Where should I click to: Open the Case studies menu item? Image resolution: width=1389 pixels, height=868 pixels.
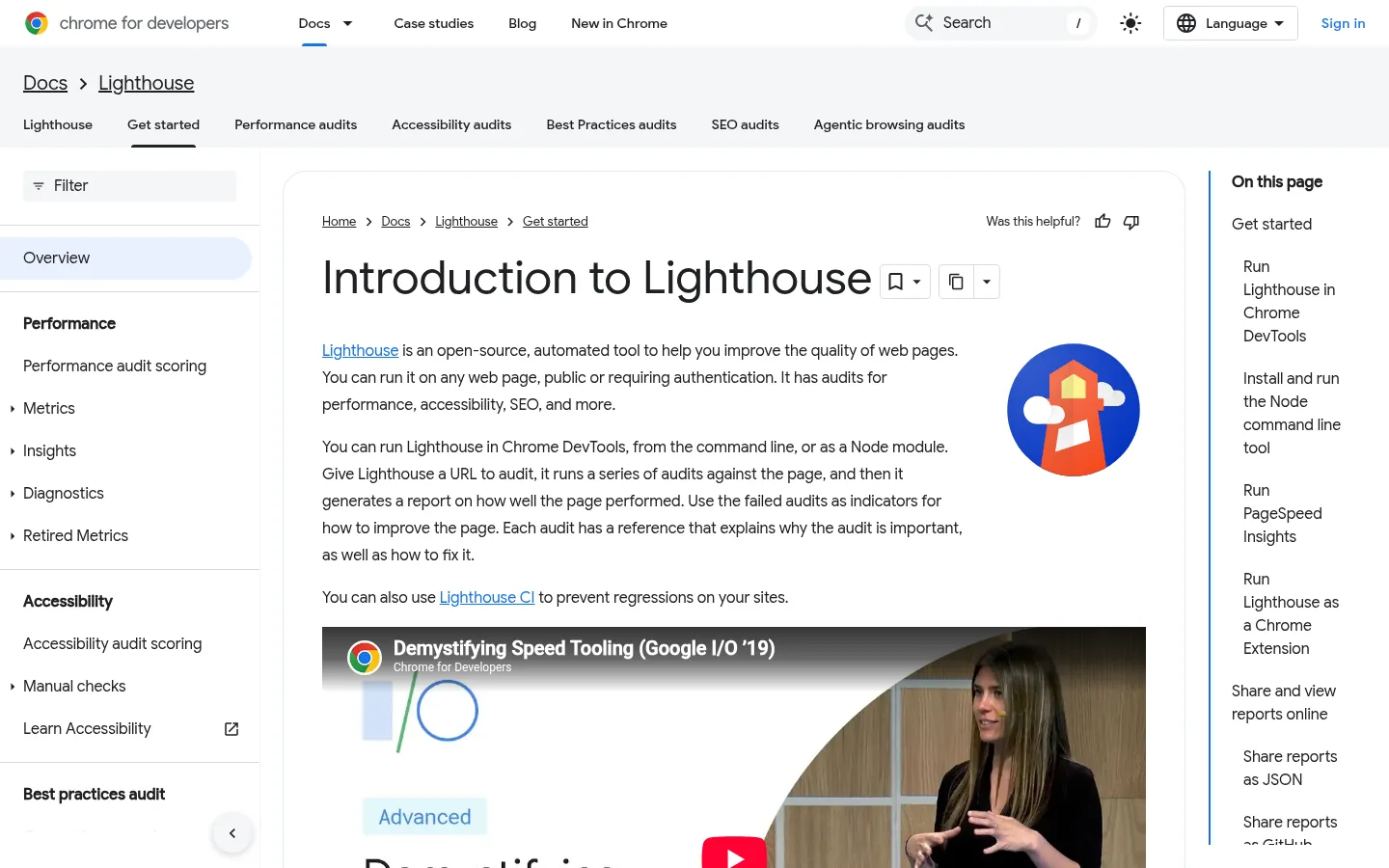click(x=434, y=23)
